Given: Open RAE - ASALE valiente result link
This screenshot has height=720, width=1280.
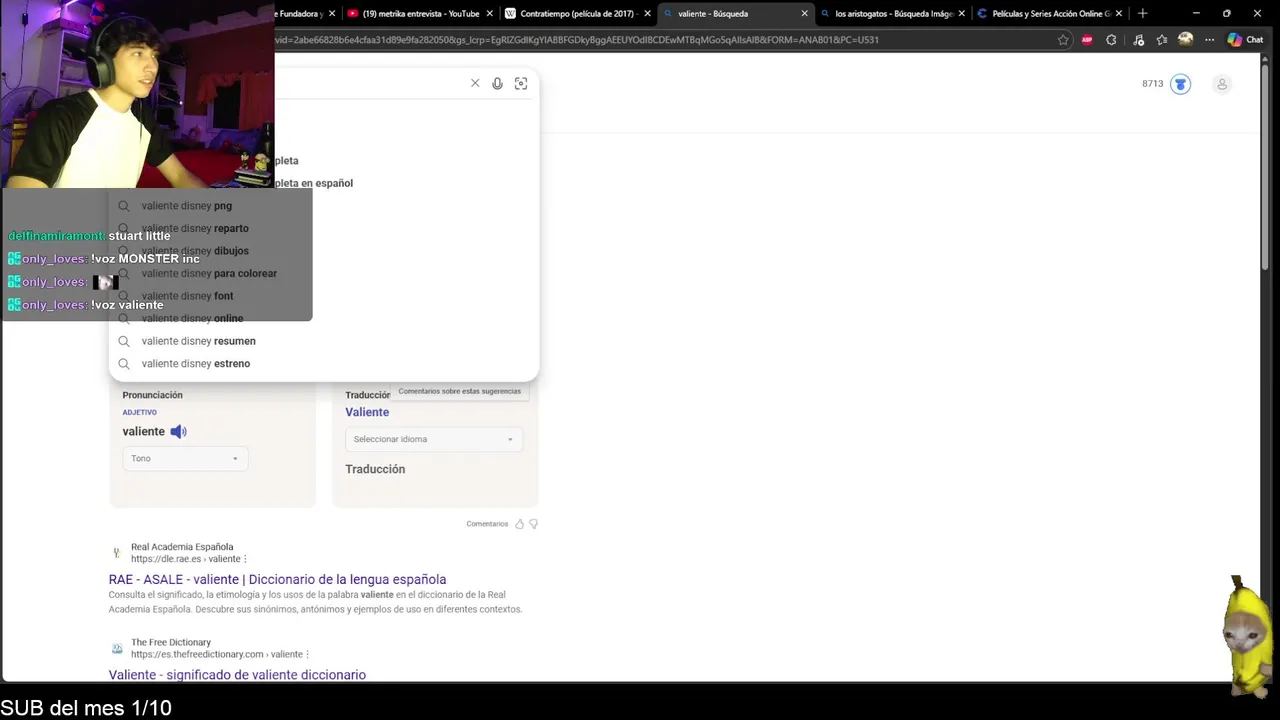Looking at the screenshot, I should tap(277, 579).
